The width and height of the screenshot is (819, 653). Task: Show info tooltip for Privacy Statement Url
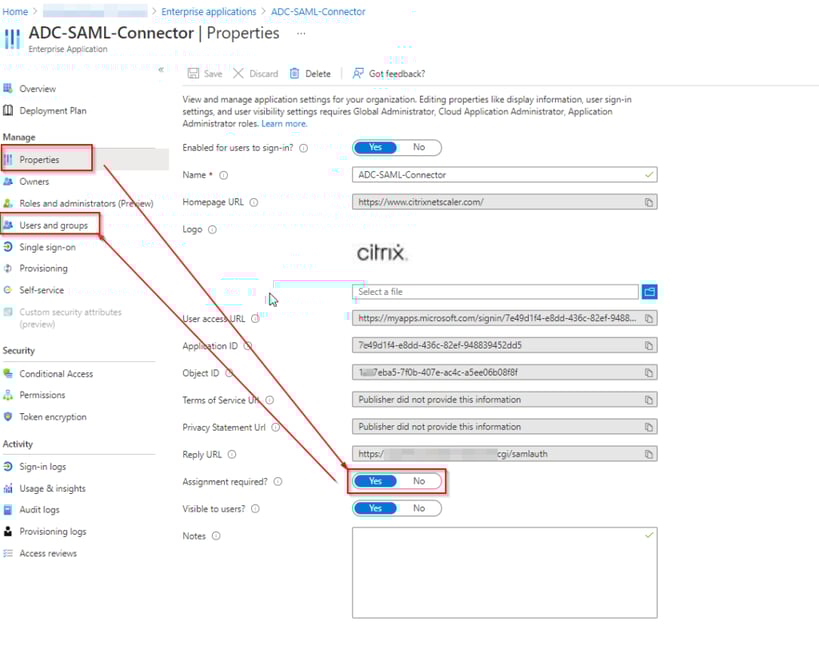[x=275, y=427]
